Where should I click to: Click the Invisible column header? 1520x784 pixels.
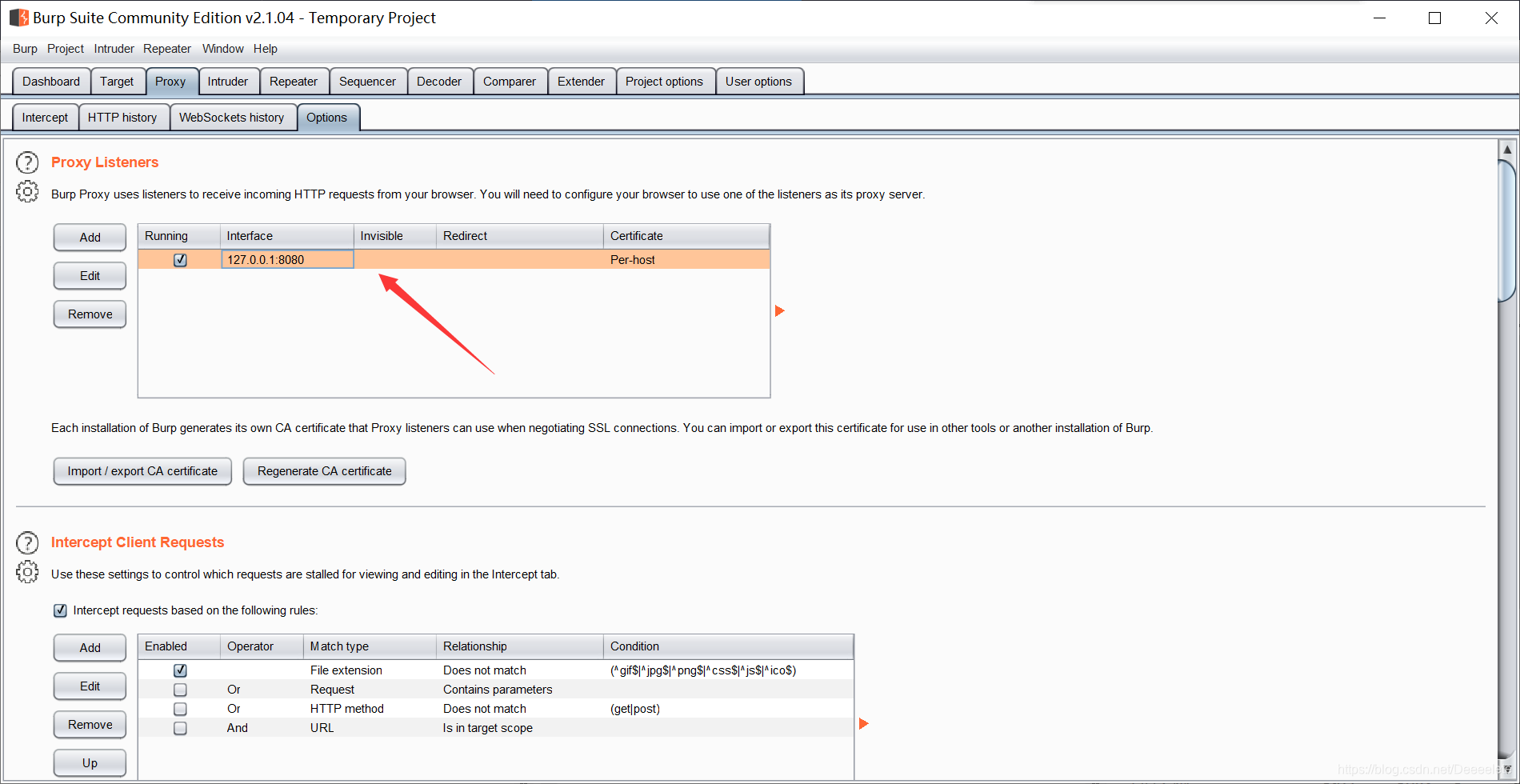395,236
